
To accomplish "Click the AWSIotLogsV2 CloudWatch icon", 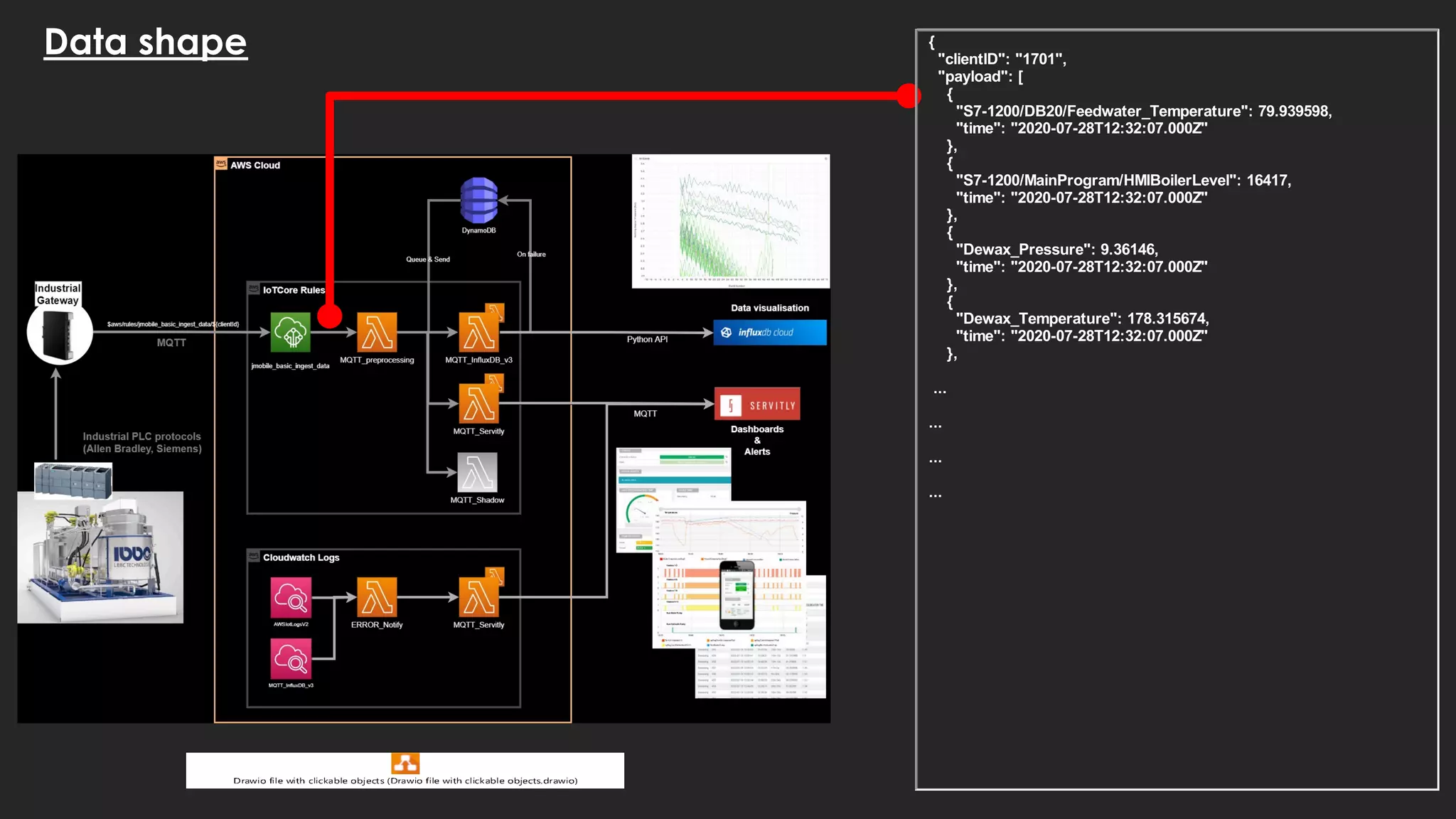I will (291, 597).
